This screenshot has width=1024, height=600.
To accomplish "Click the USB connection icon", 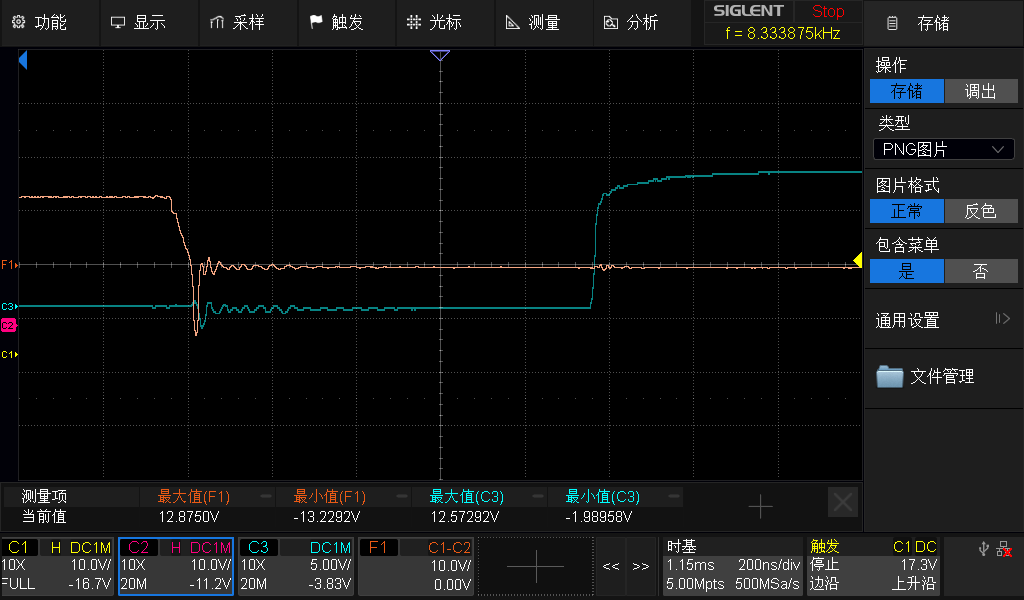I will (x=984, y=548).
